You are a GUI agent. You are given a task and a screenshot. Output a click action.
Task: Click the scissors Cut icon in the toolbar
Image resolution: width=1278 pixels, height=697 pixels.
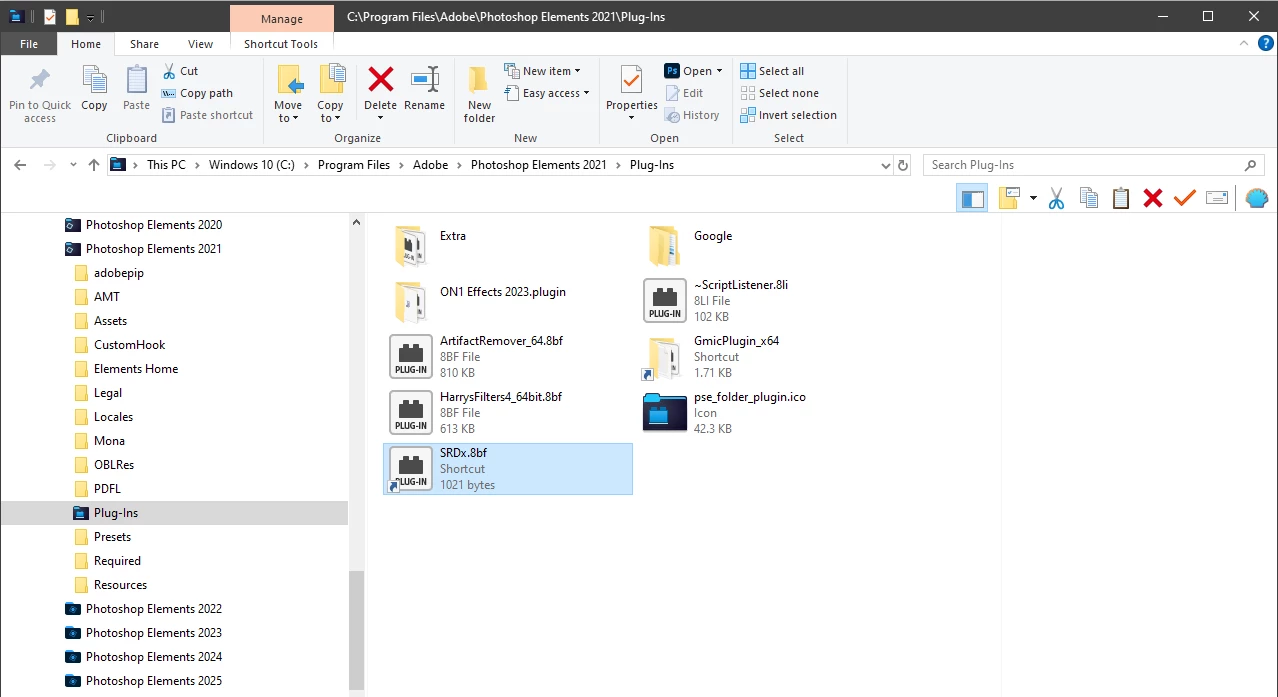pos(1056,198)
